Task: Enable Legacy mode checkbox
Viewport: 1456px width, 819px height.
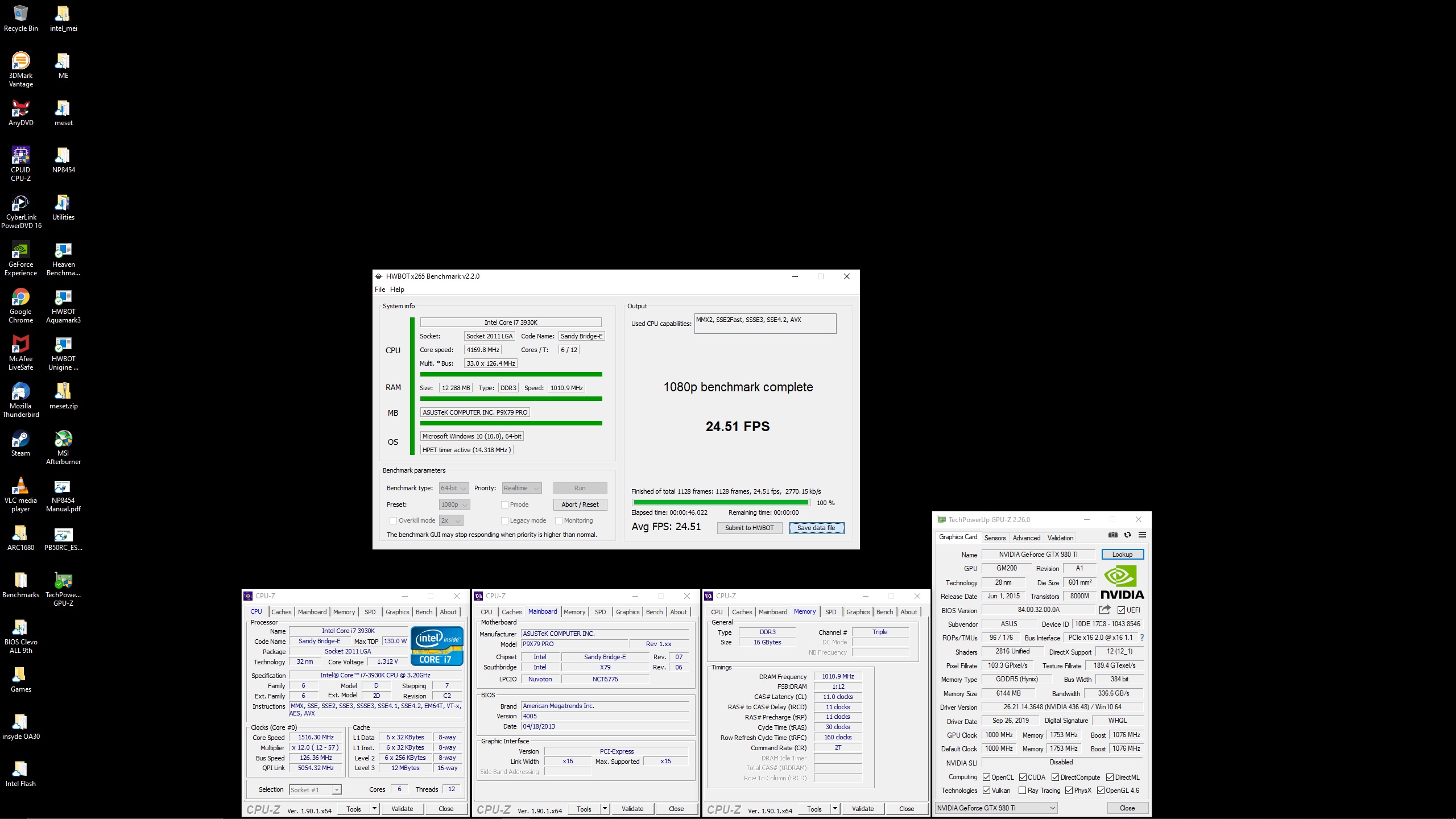Action: click(x=504, y=520)
